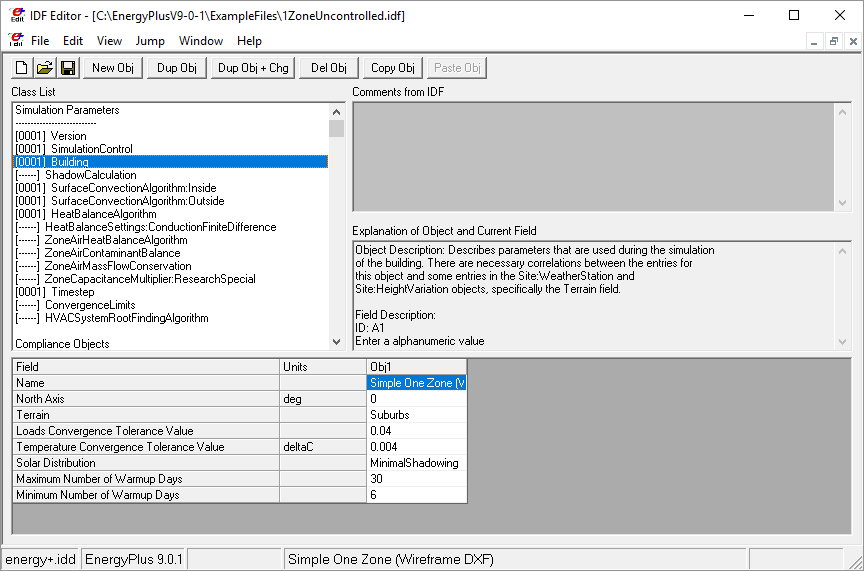Click status bar text Simple One Zone (Wireframe DXF)
The height and width of the screenshot is (571, 864).
[391, 559]
